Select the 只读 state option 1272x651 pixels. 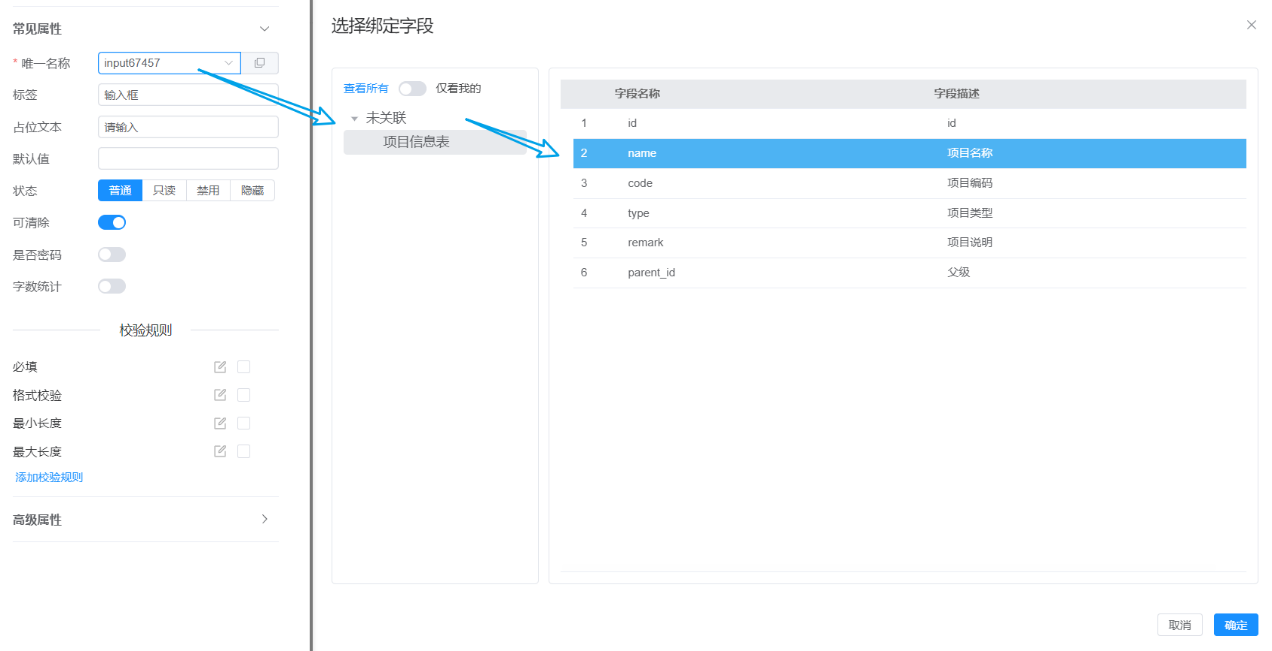pos(164,190)
